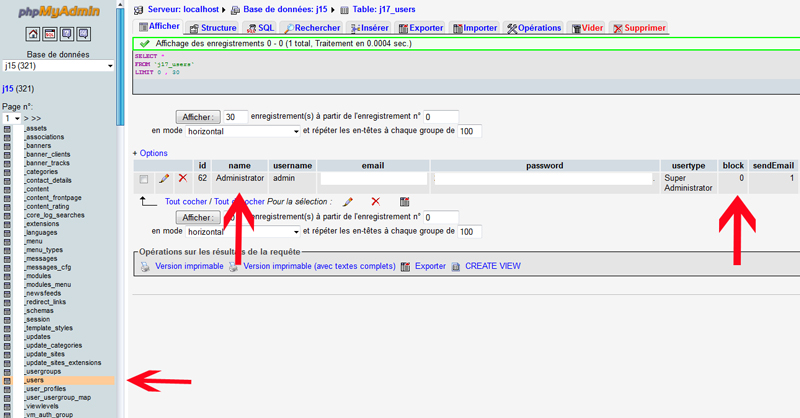Delete the Administrator row with red X

pos(182,179)
